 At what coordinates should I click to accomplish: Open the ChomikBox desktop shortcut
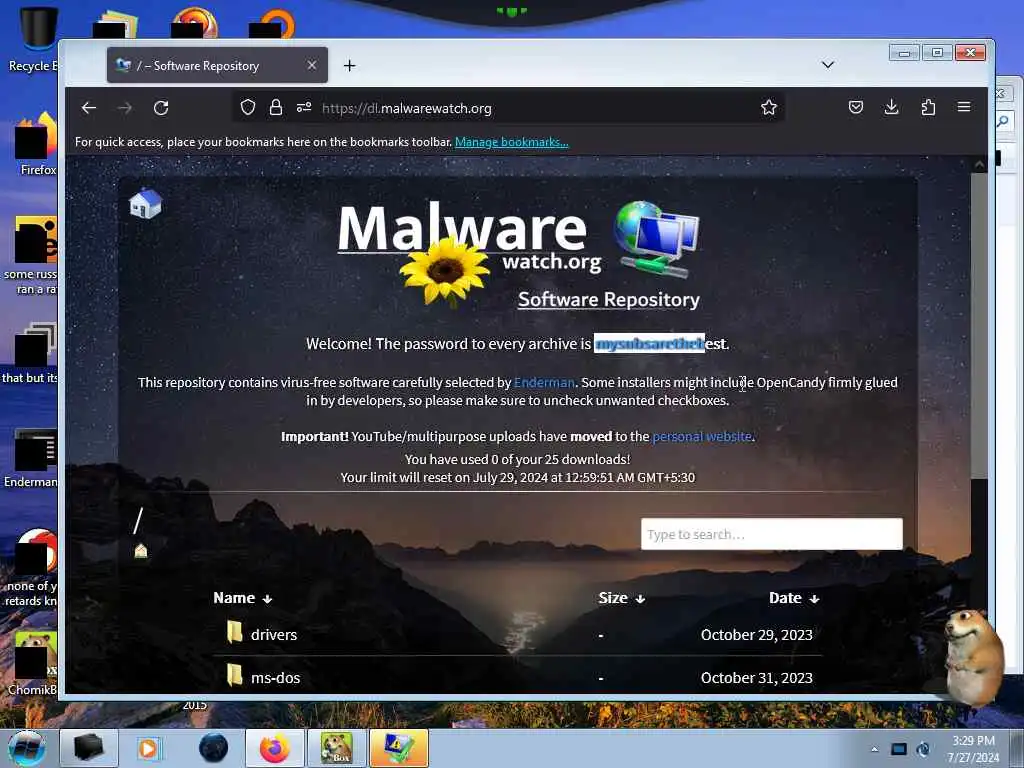point(34,664)
